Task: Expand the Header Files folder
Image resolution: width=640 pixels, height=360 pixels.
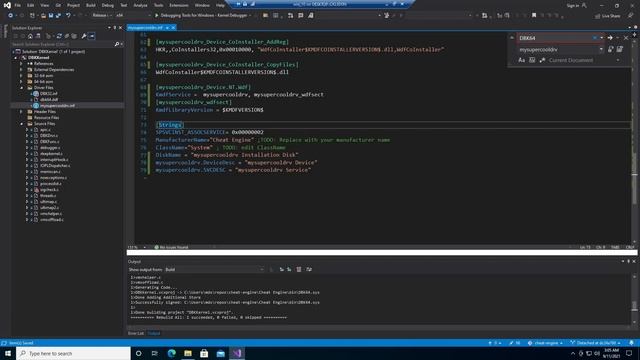Action: pyautogui.click(x=21, y=111)
